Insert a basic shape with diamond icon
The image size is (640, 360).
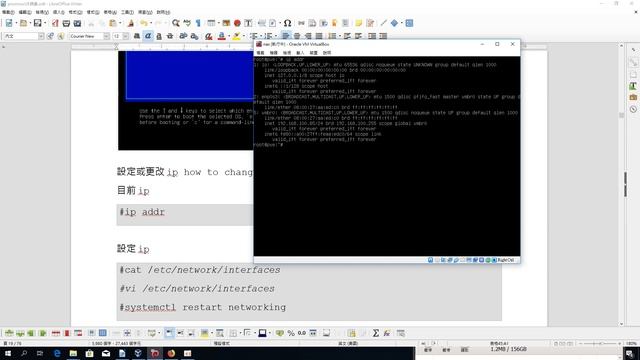tap(394, 23)
